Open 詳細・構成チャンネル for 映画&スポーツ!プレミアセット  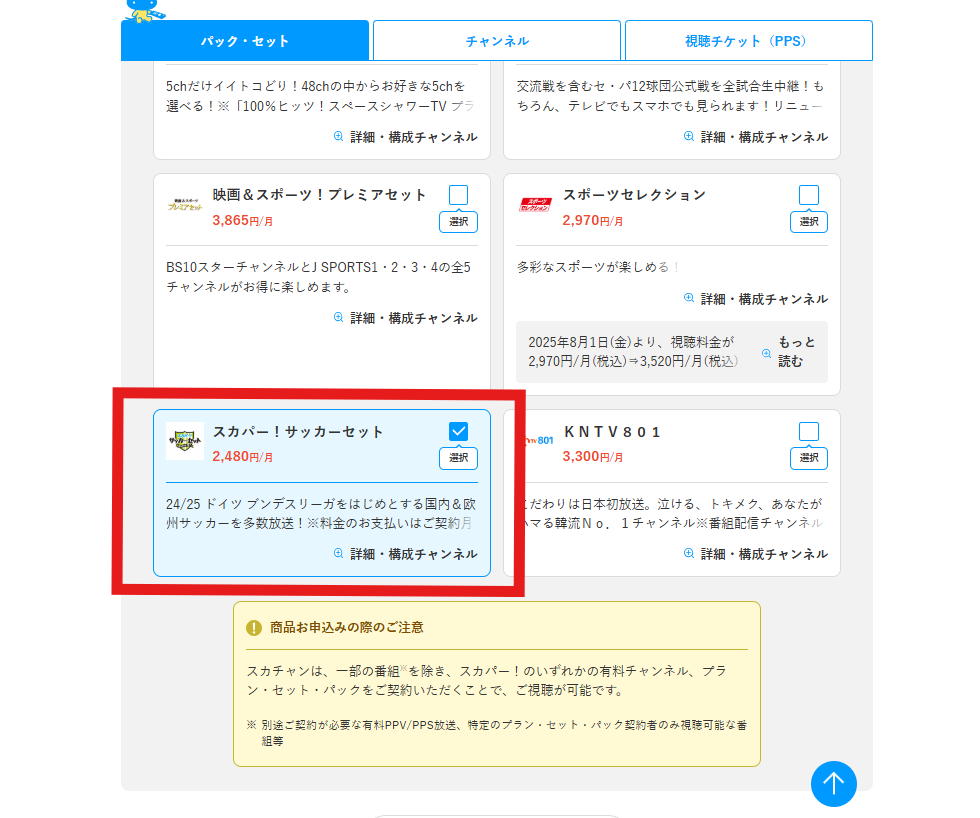(406, 318)
